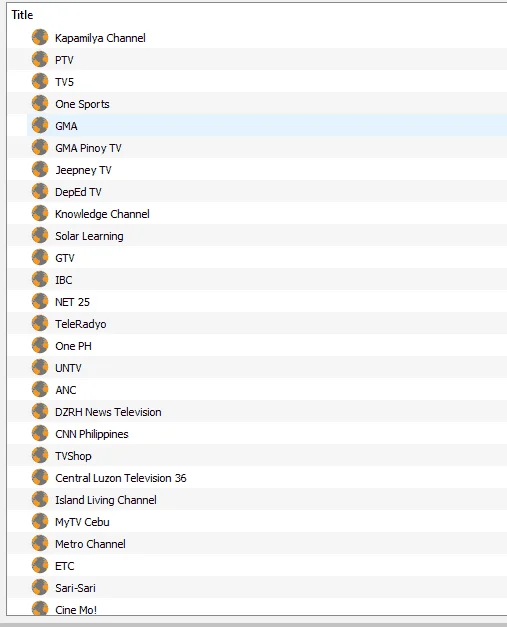Select the globe icon for TV5

pos(40,82)
